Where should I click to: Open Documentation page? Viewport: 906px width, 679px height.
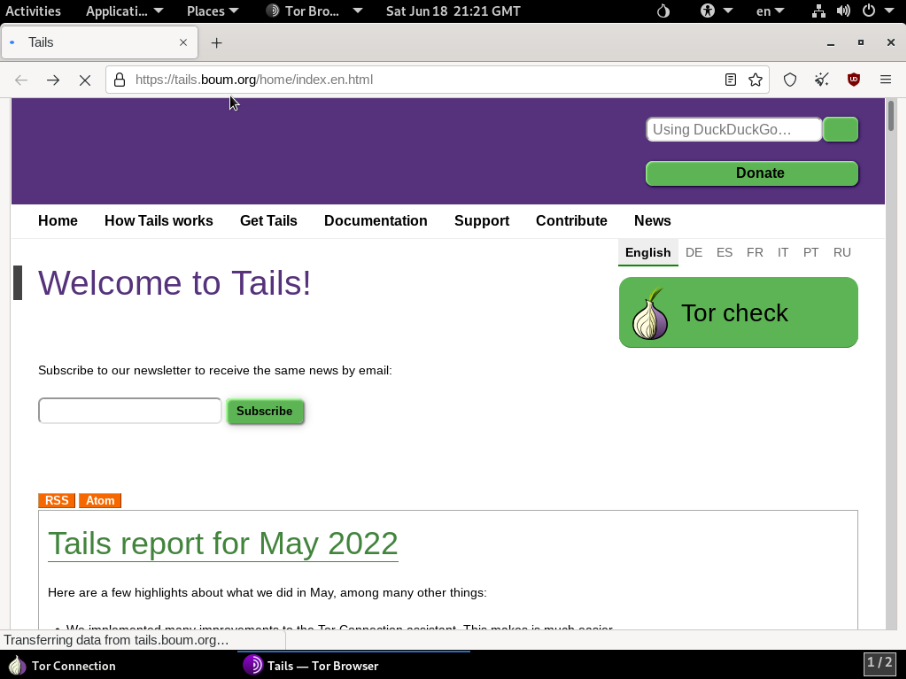pos(376,221)
